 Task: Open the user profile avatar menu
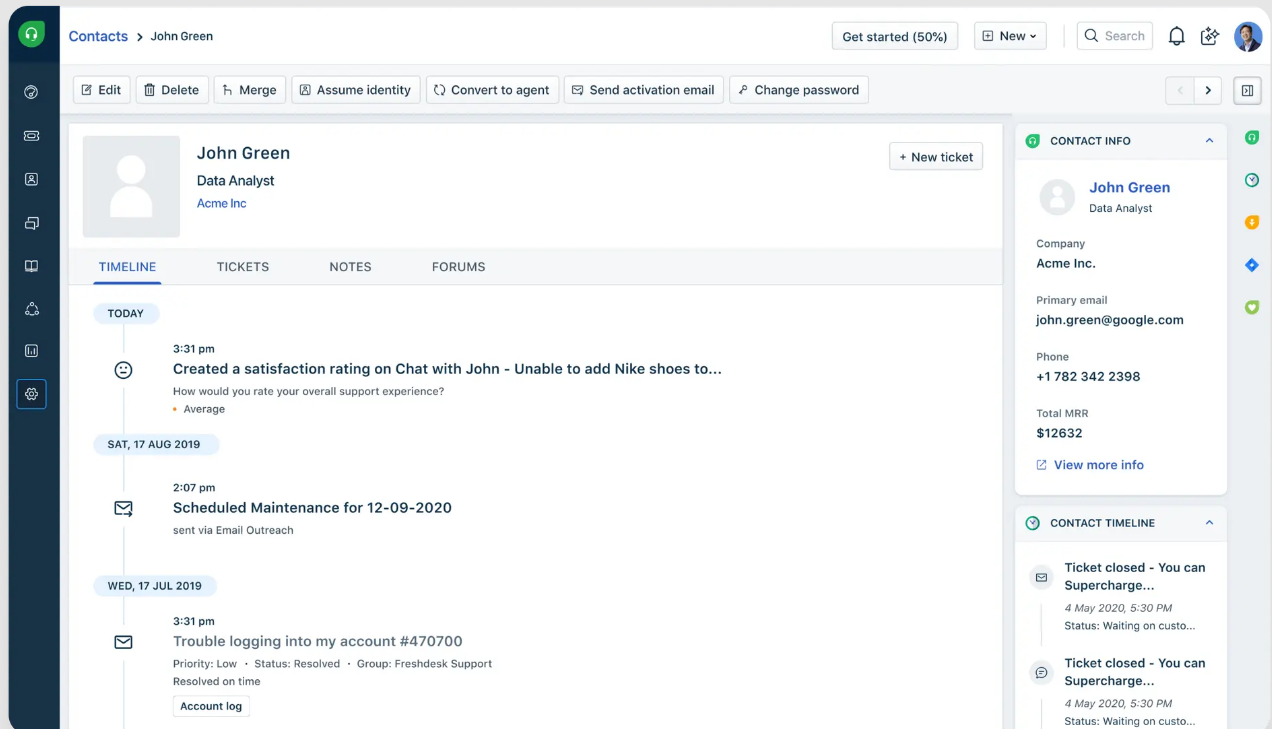tap(1248, 36)
